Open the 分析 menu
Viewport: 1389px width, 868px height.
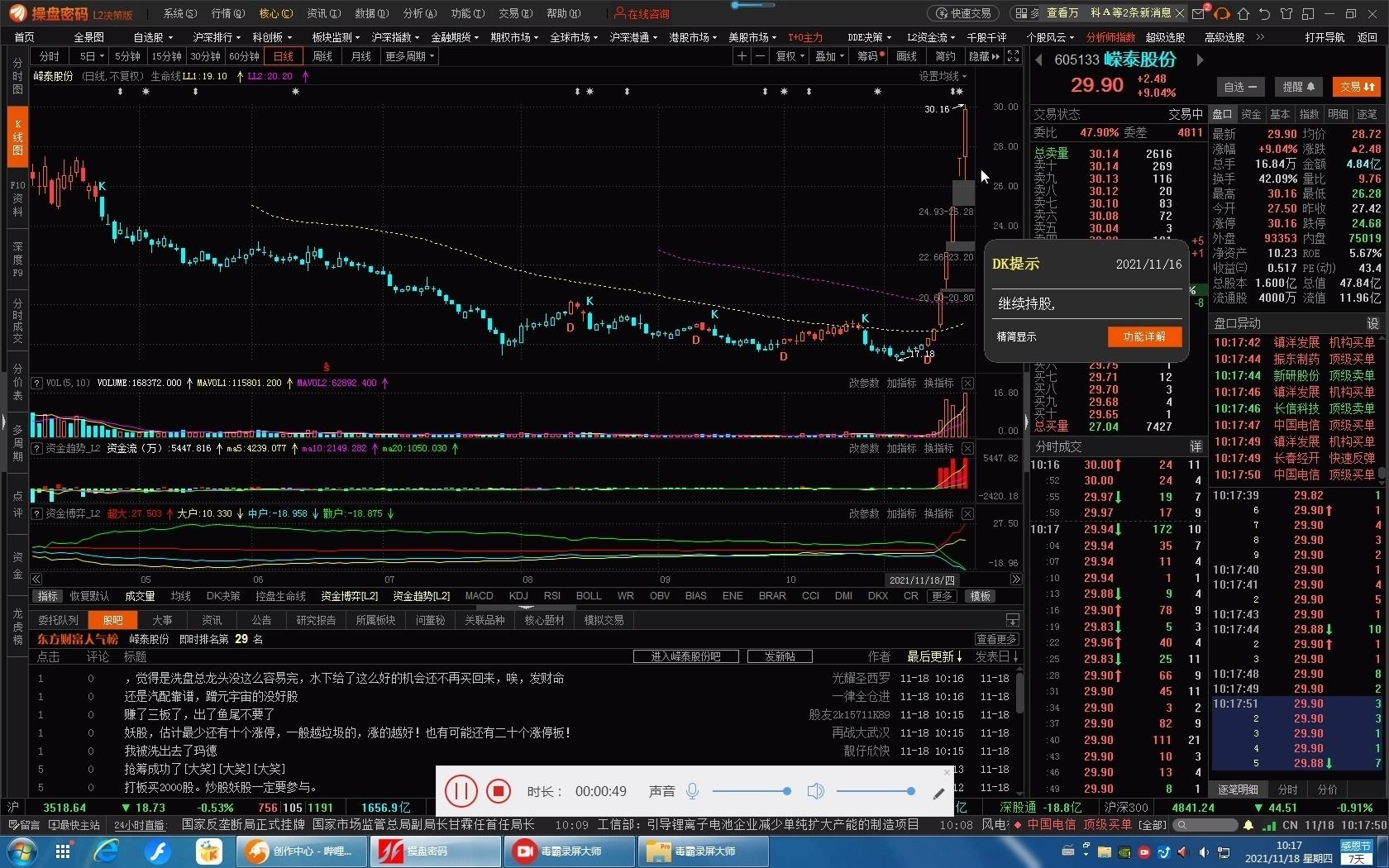(419, 13)
